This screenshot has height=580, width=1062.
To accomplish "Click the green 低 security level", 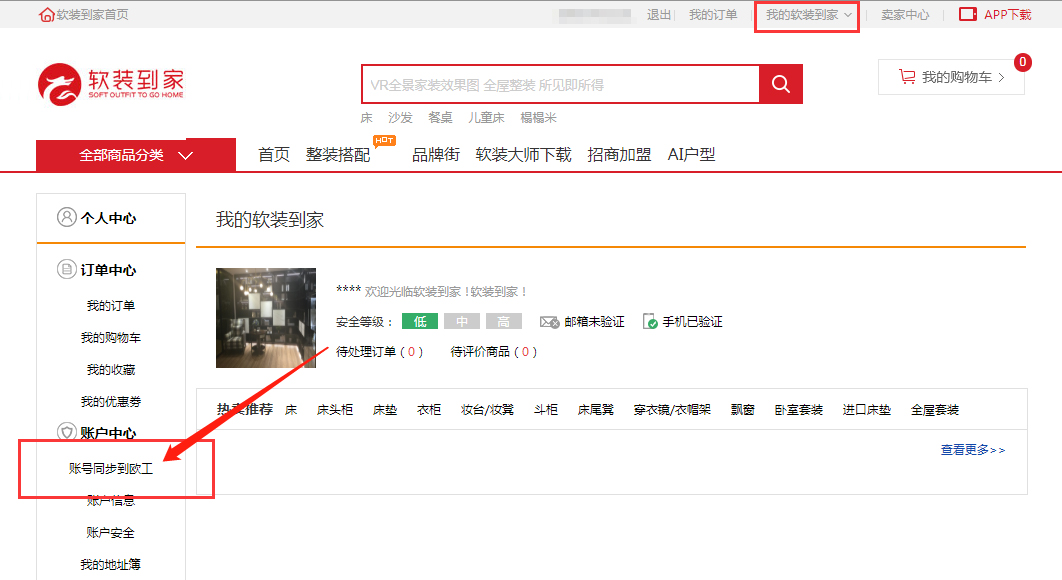I will click(420, 321).
